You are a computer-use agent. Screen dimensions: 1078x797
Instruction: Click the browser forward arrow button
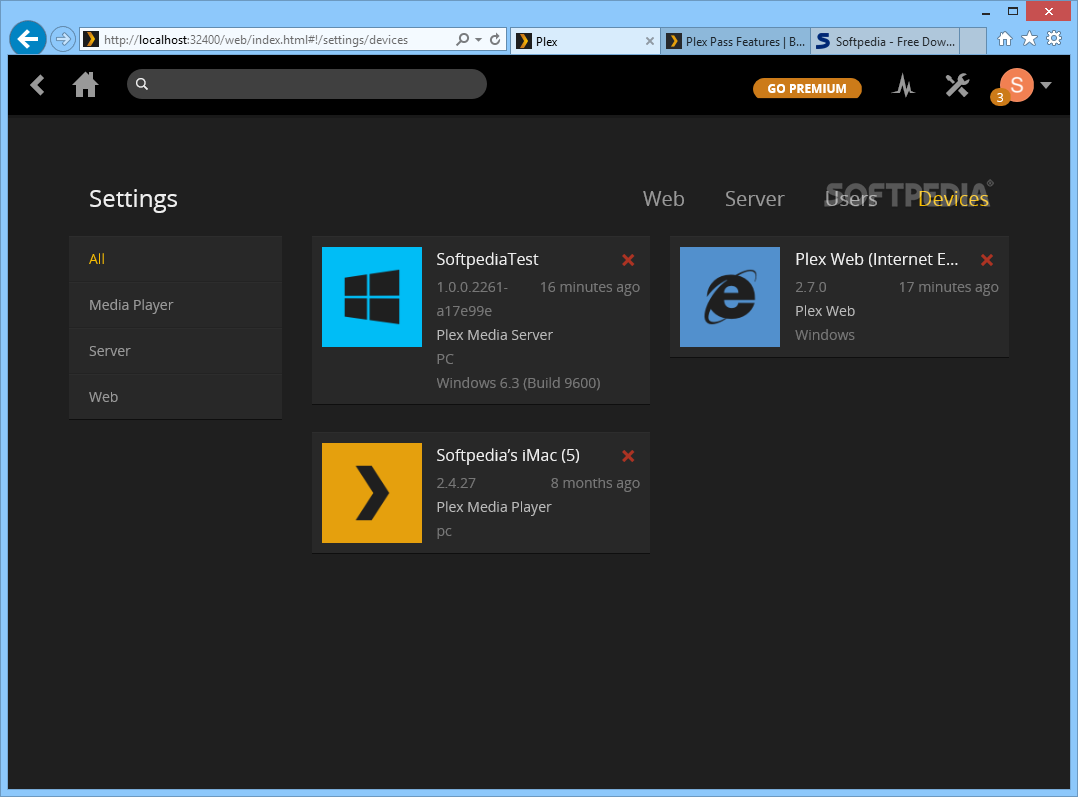tap(63, 39)
